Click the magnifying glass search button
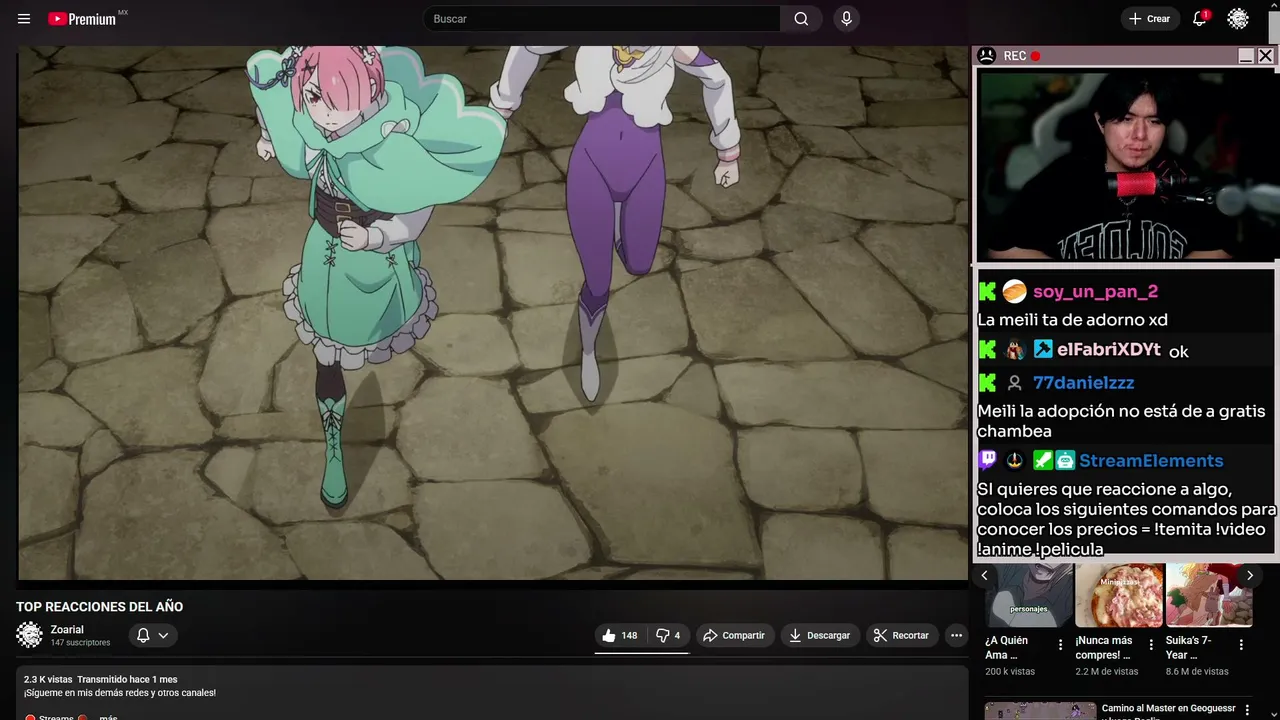 tap(801, 19)
